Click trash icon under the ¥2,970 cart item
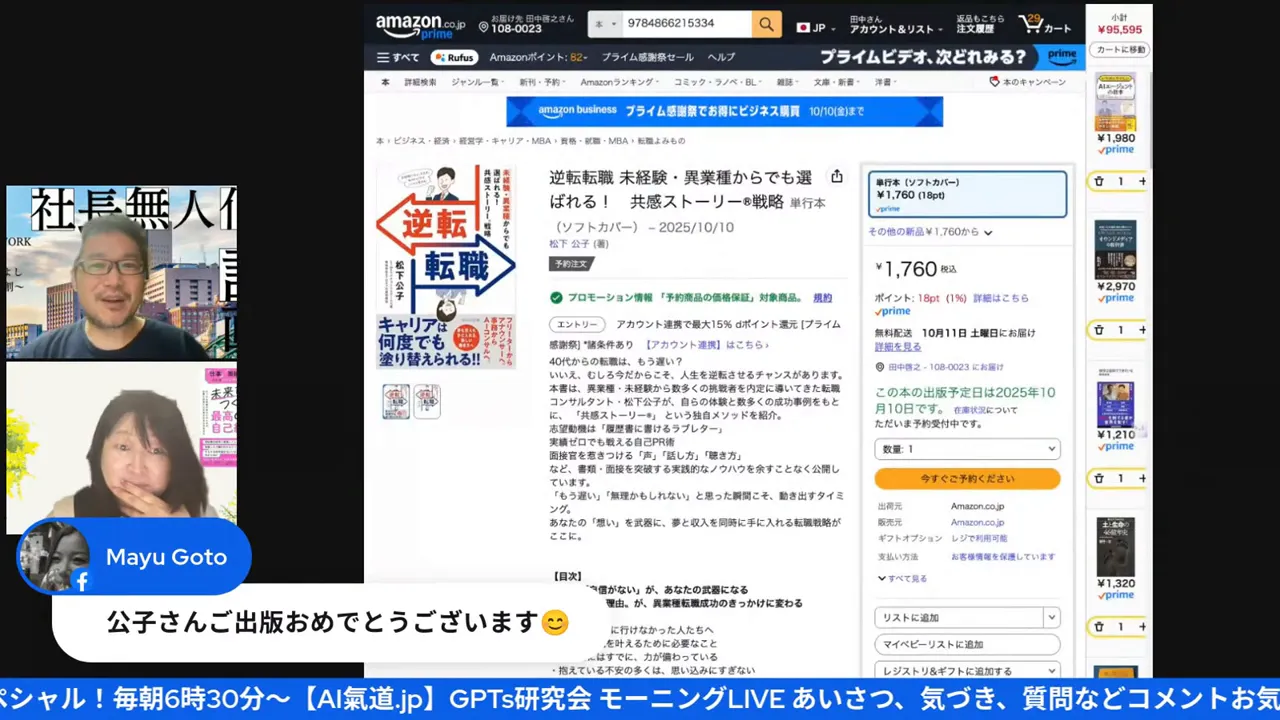The height and width of the screenshot is (720, 1280). (1099, 330)
